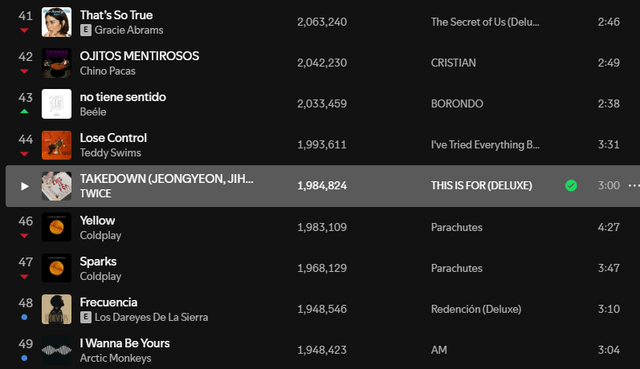
Task: Click Lose Control orange album artwork
Action: (x=57, y=145)
